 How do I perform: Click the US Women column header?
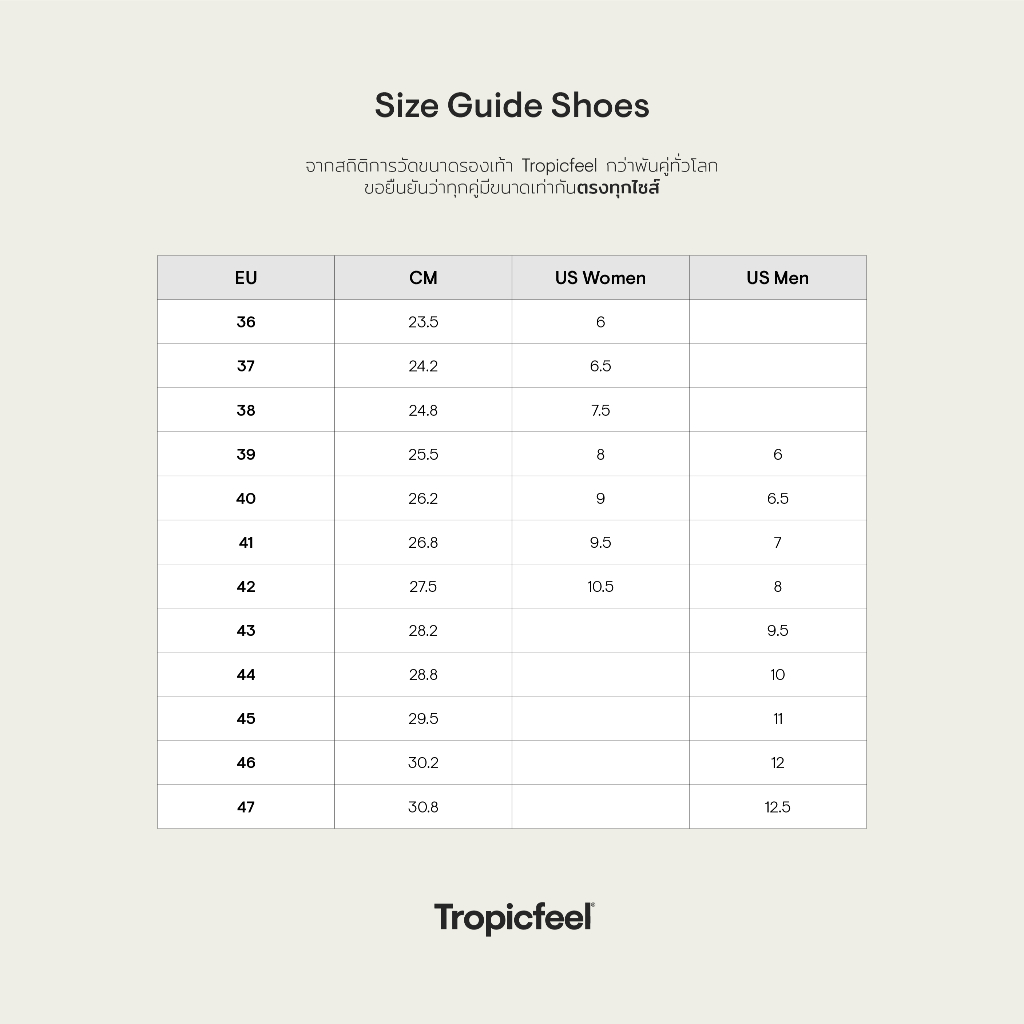coord(600,278)
